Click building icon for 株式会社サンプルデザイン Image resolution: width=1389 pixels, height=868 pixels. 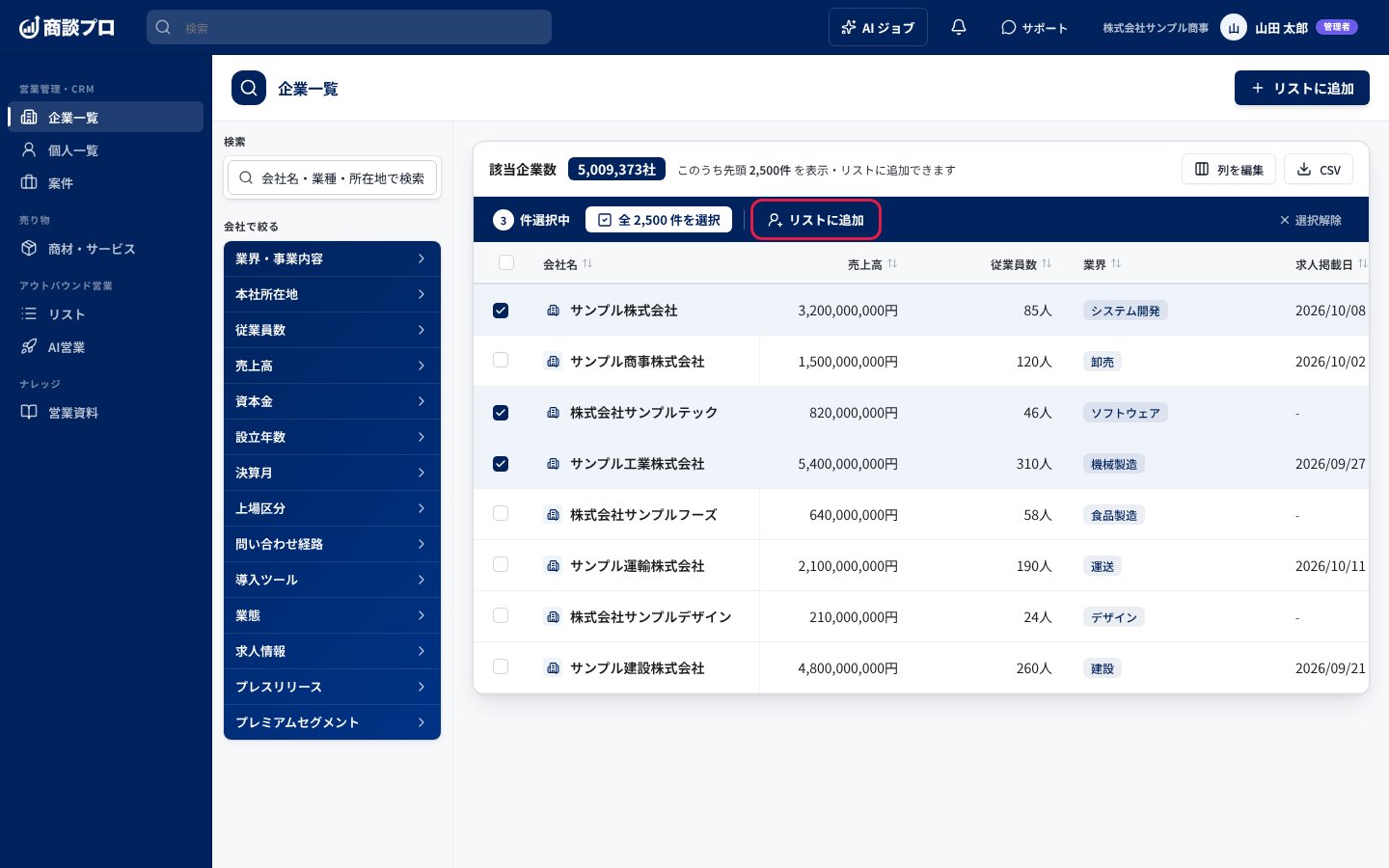tap(553, 617)
